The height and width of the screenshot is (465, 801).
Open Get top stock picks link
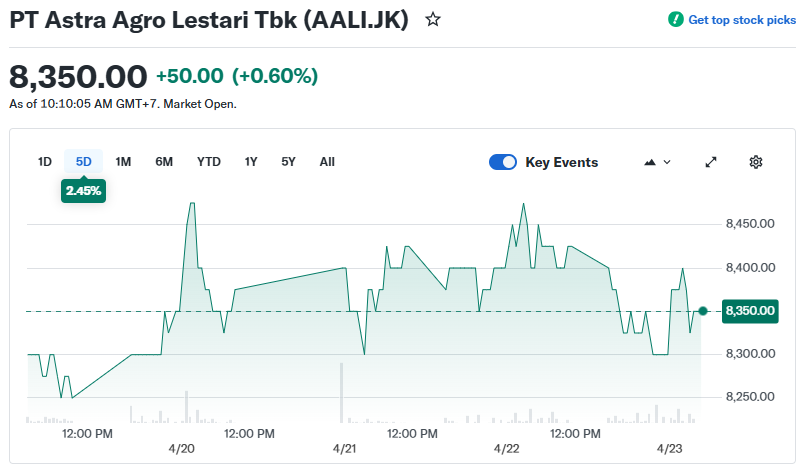point(735,20)
